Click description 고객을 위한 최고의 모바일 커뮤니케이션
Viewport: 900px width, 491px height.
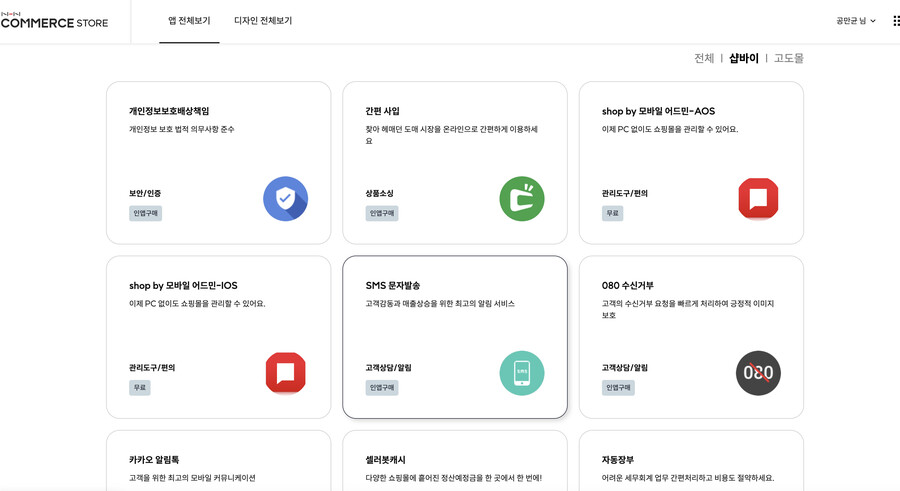192,478
